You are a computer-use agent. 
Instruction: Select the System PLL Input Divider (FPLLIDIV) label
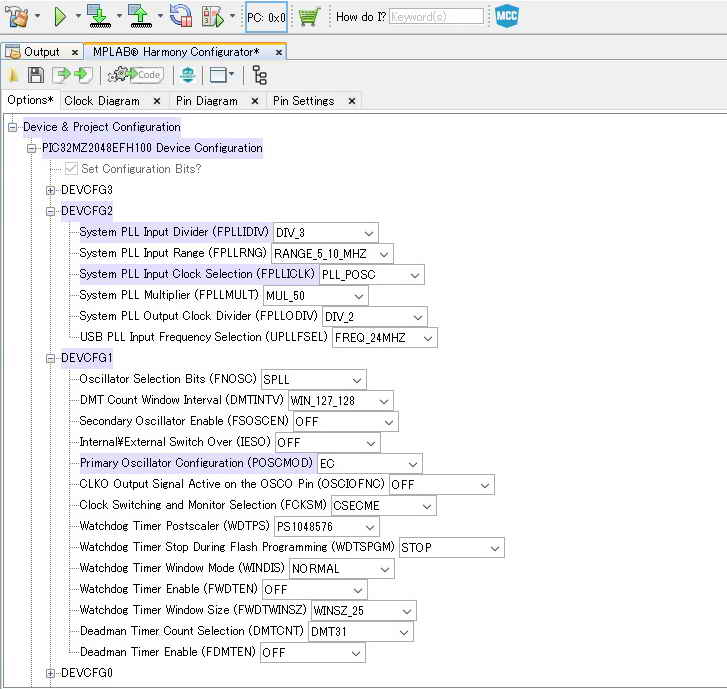[x=174, y=232]
